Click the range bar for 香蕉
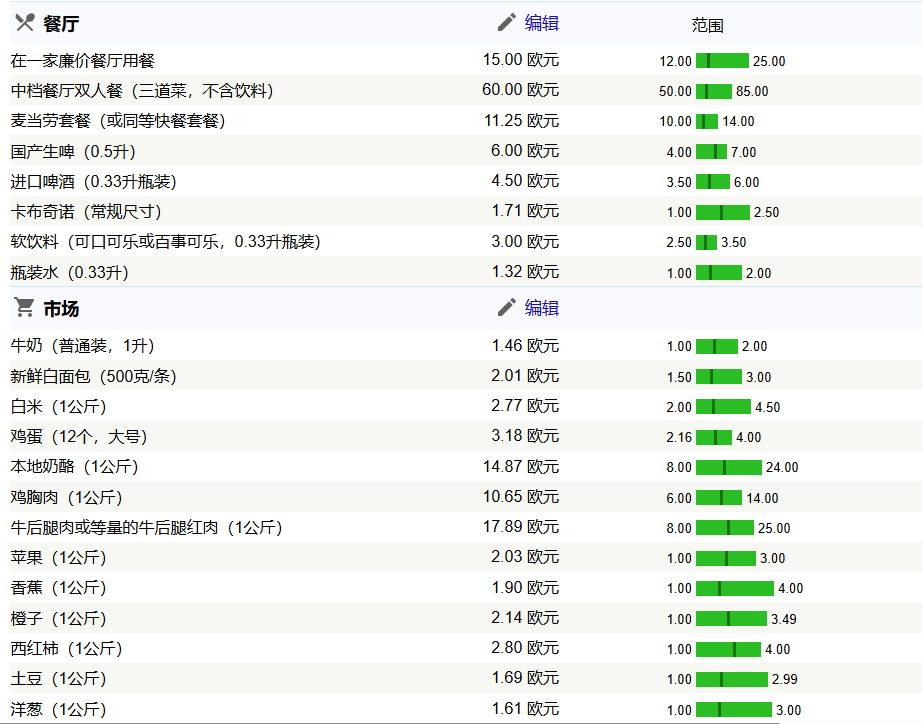 click(734, 588)
